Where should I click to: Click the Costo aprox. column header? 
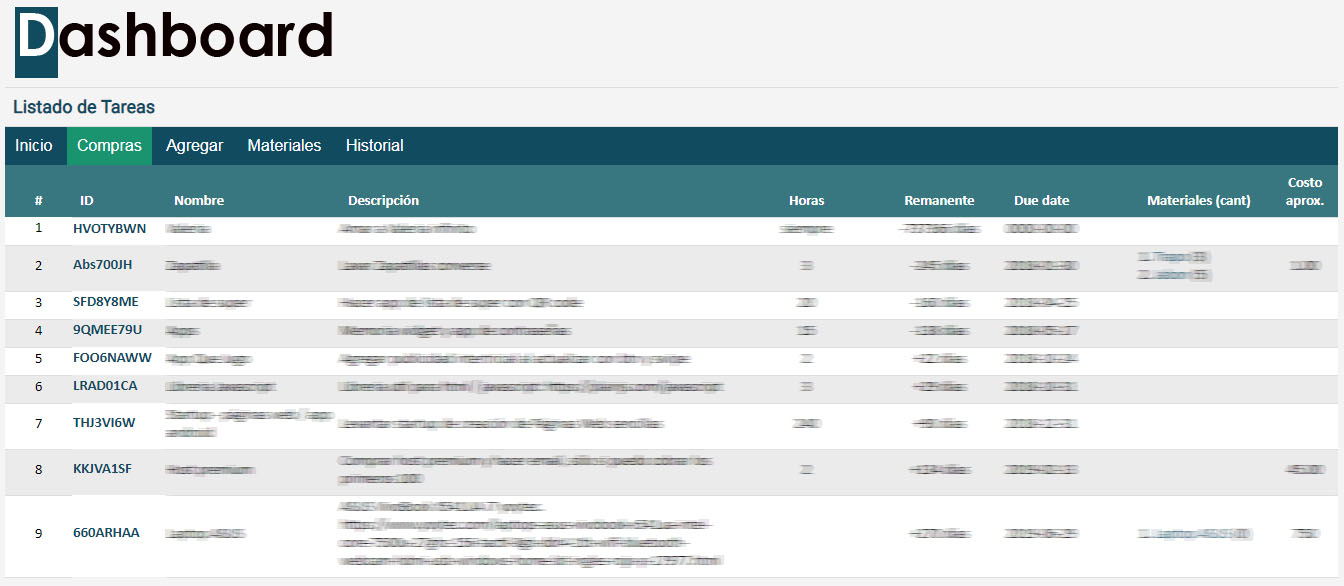click(x=1305, y=191)
